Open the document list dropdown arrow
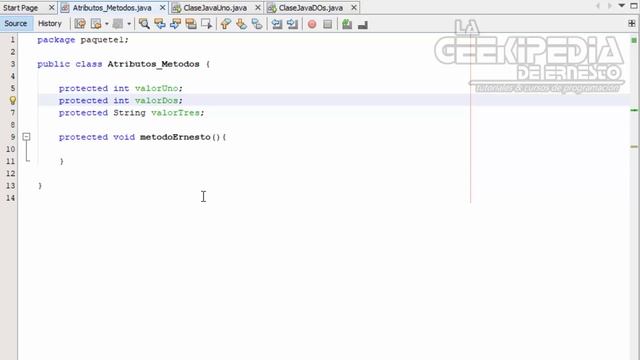 pos(622,6)
